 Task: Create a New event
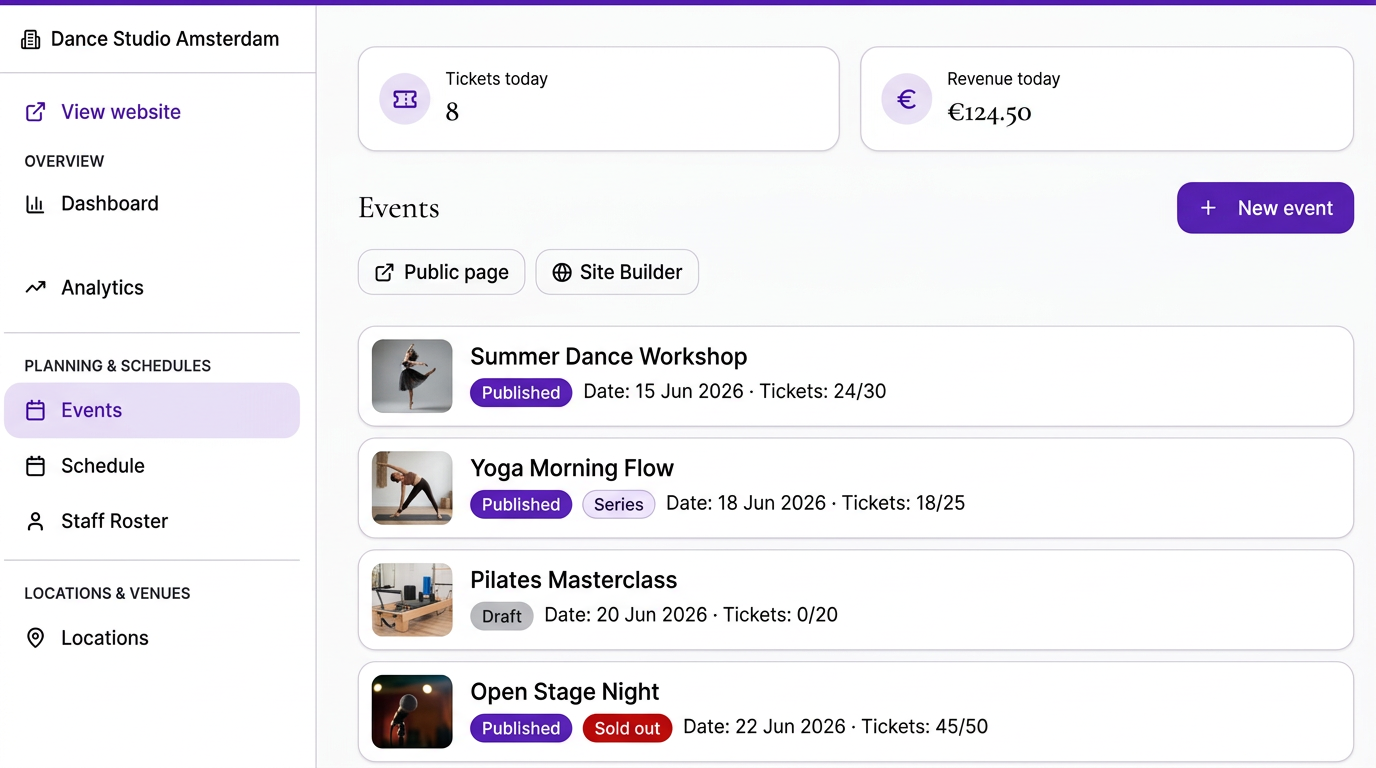1265,208
